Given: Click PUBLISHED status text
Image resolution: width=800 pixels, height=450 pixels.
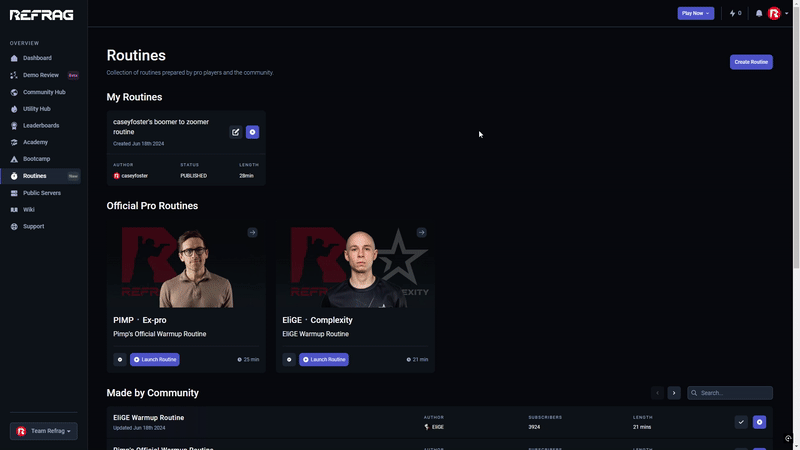Looking at the screenshot, I should (193, 176).
